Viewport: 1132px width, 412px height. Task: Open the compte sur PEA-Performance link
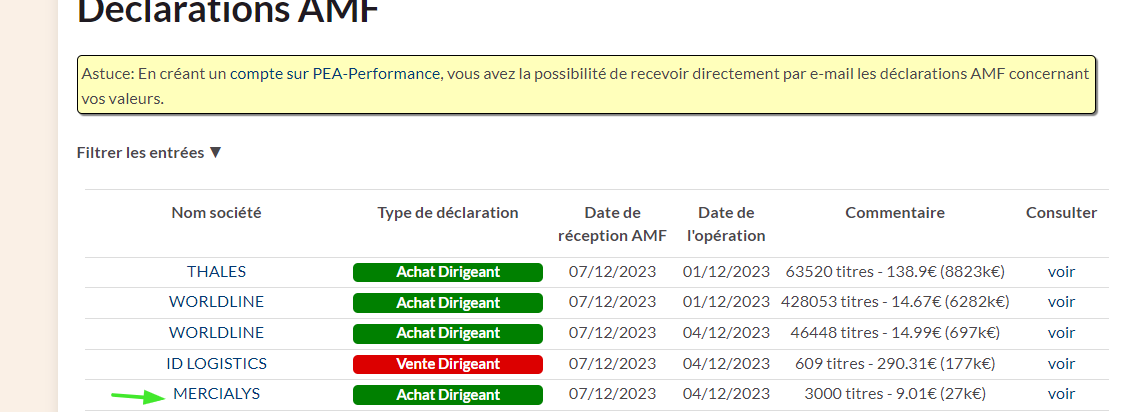tap(335, 73)
